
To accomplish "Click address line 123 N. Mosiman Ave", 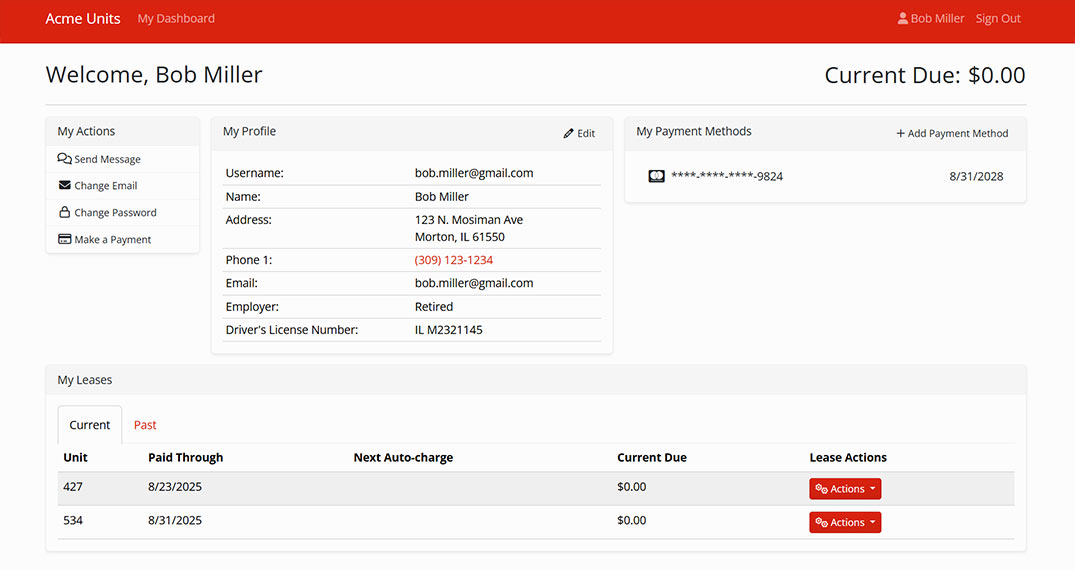I will coord(469,219).
